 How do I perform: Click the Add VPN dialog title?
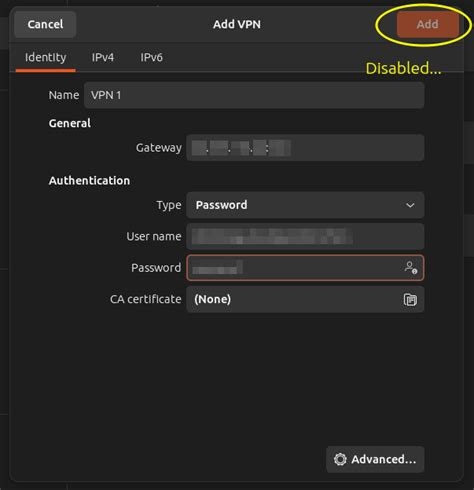point(237,24)
